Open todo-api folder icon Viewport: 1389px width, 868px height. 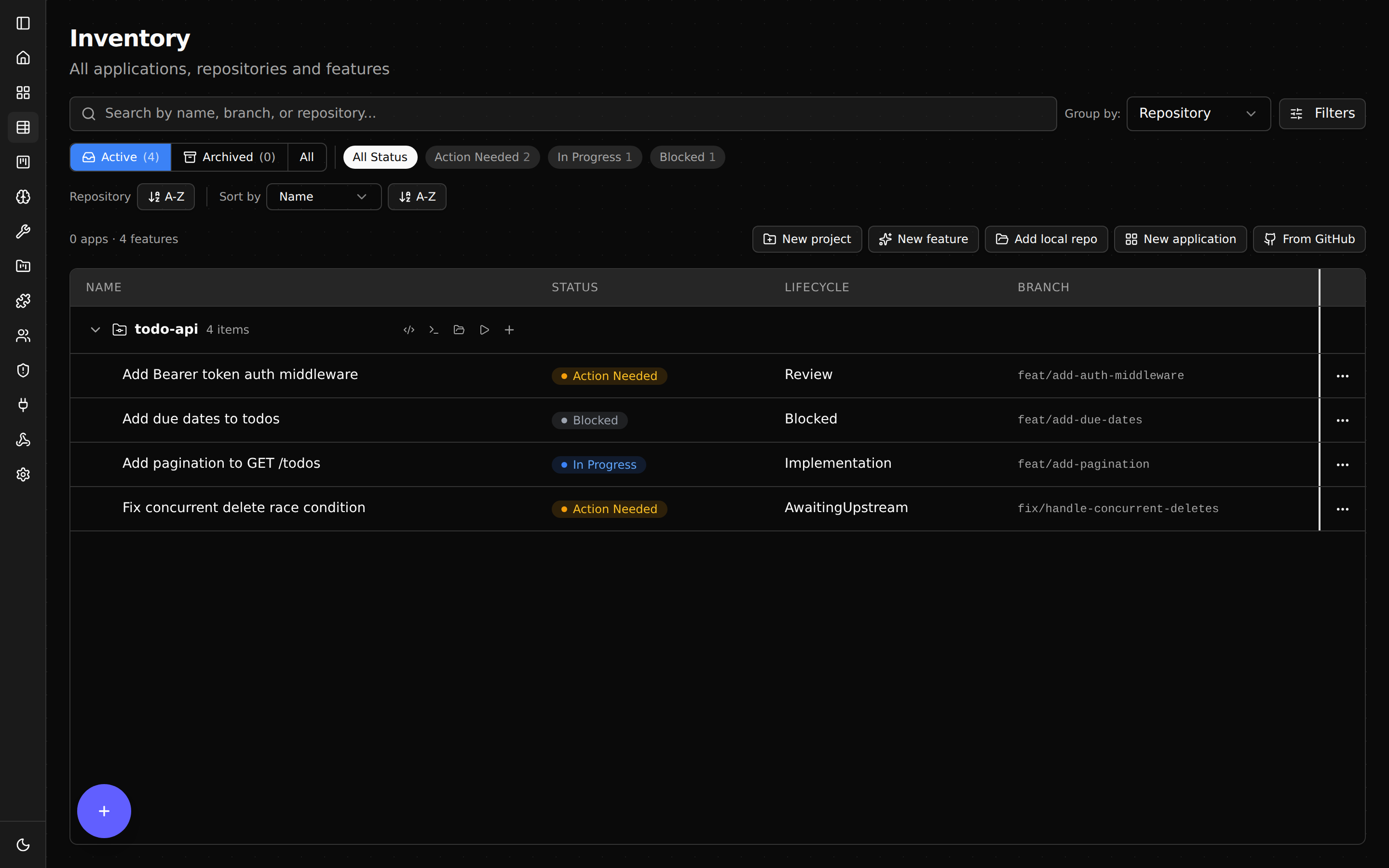pyautogui.click(x=459, y=330)
